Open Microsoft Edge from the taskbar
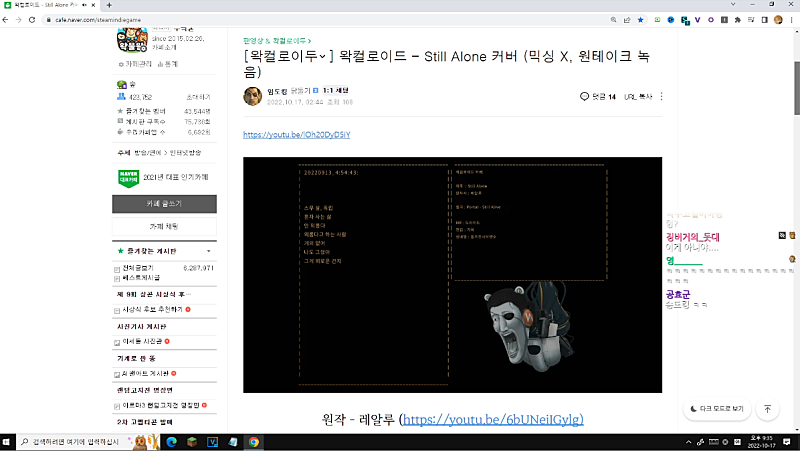Image resolution: width=800 pixels, height=451 pixels. [171, 442]
